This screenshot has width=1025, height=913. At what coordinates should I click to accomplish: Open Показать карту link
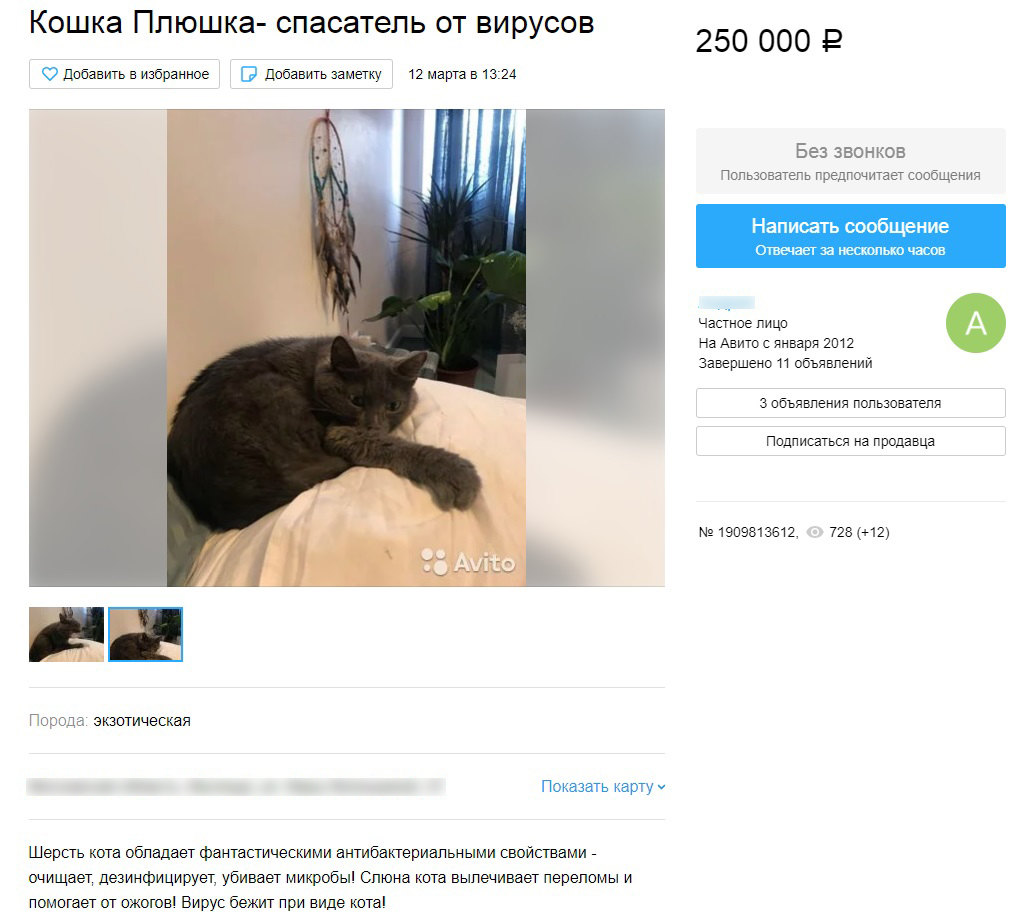coord(597,786)
